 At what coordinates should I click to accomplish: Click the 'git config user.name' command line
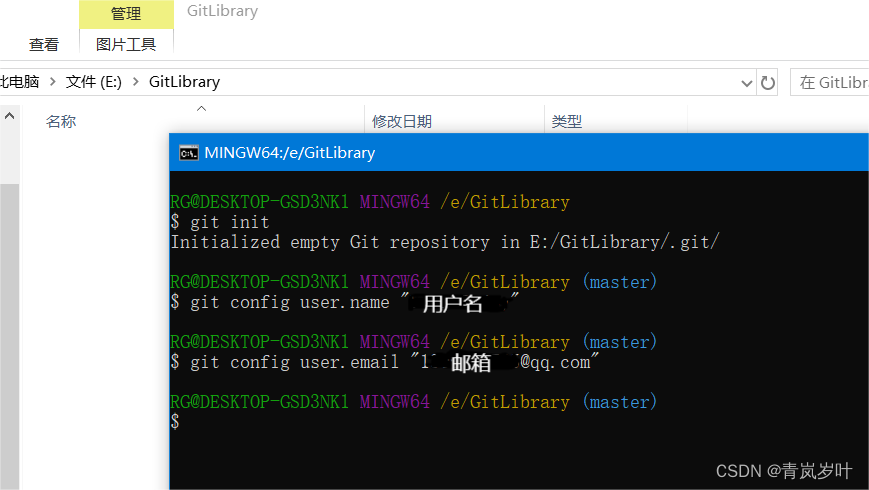click(x=345, y=303)
